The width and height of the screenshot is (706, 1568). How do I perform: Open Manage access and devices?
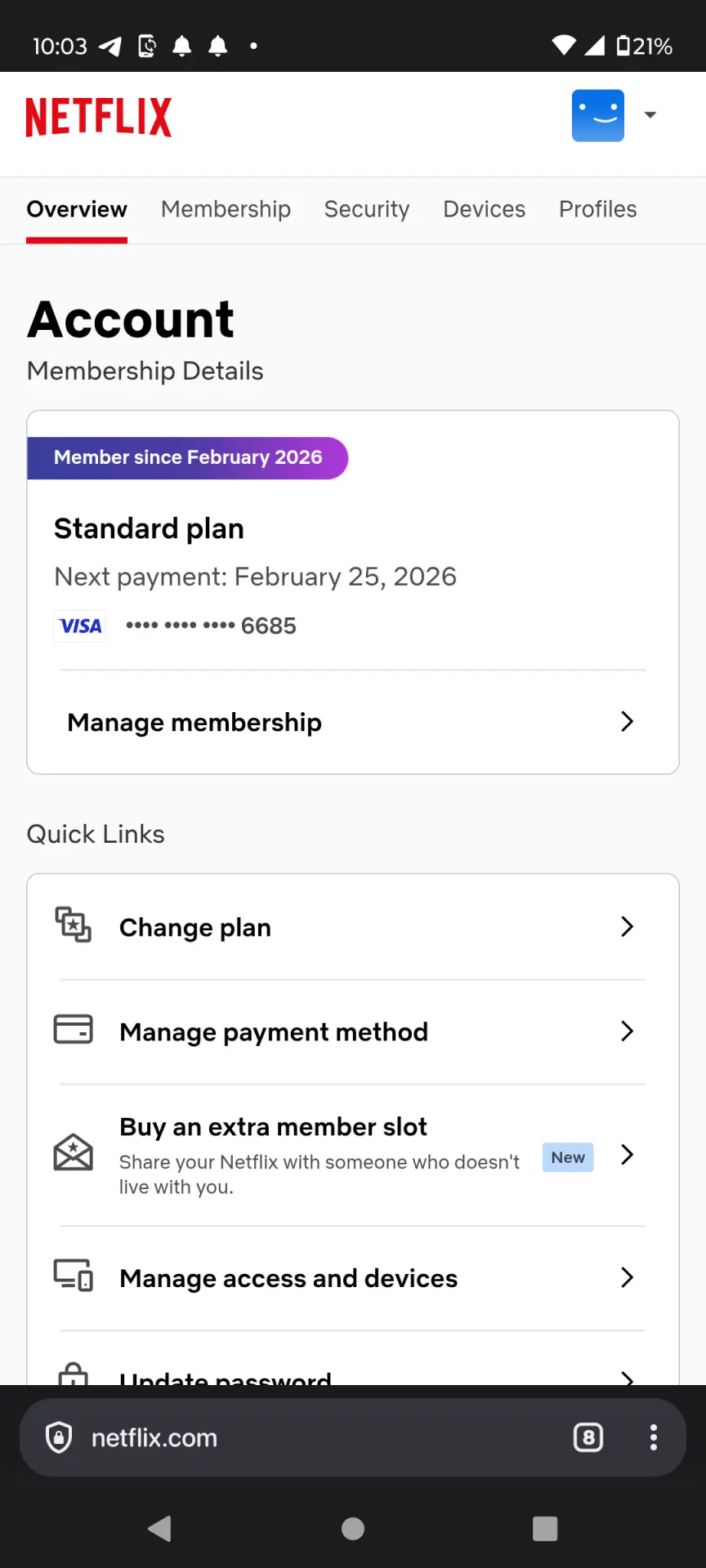pos(353,1278)
